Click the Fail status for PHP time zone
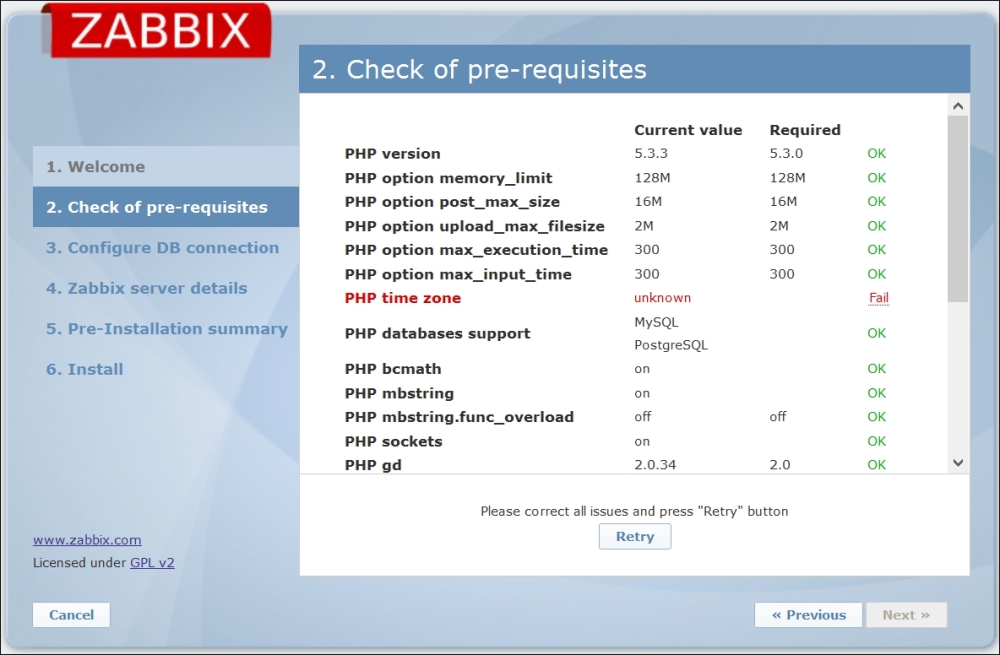This screenshot has height=655, width=1000. click(879, 298)
